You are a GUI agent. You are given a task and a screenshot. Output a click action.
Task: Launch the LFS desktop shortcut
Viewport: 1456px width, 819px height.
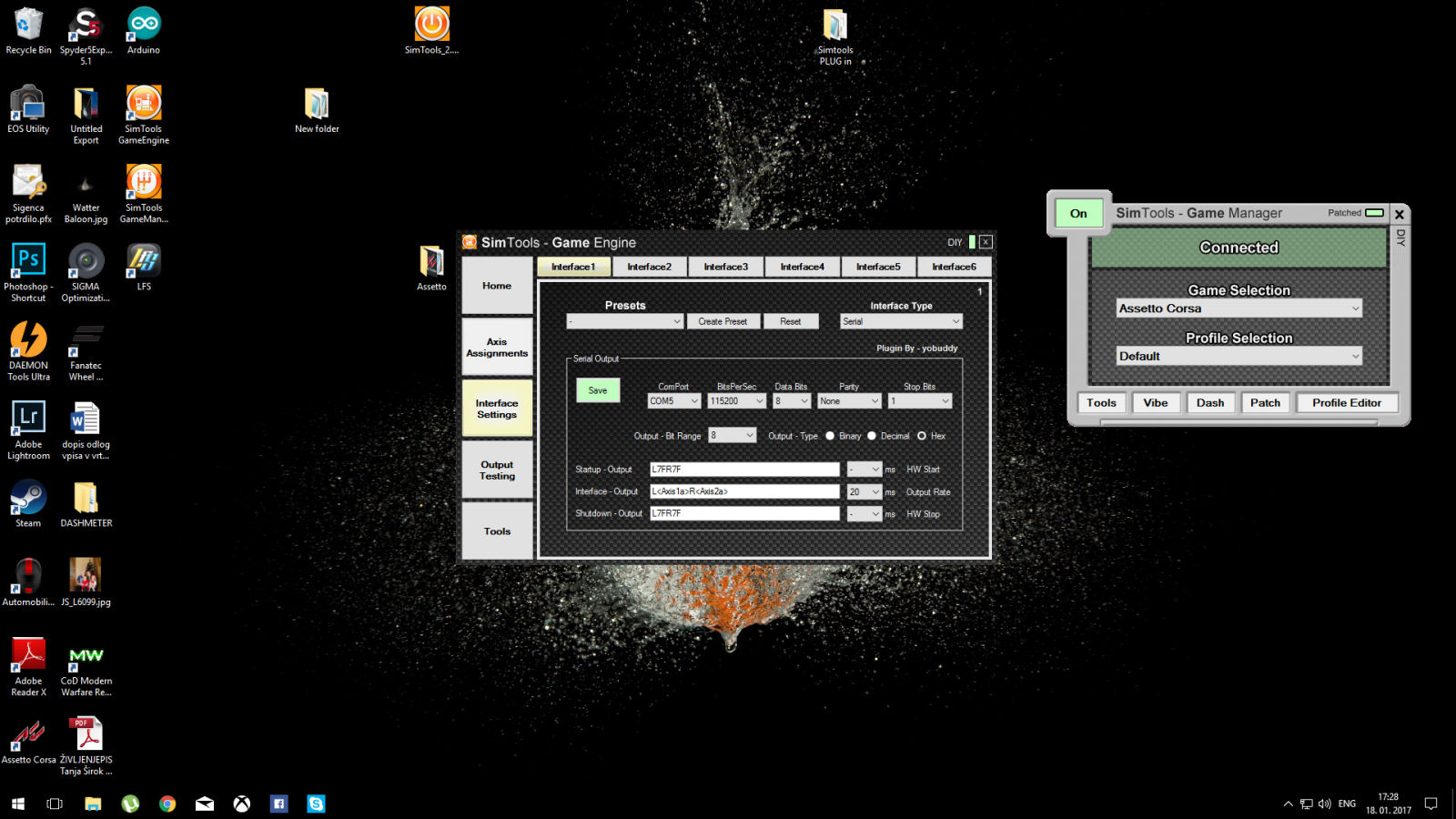click(144, 268)
